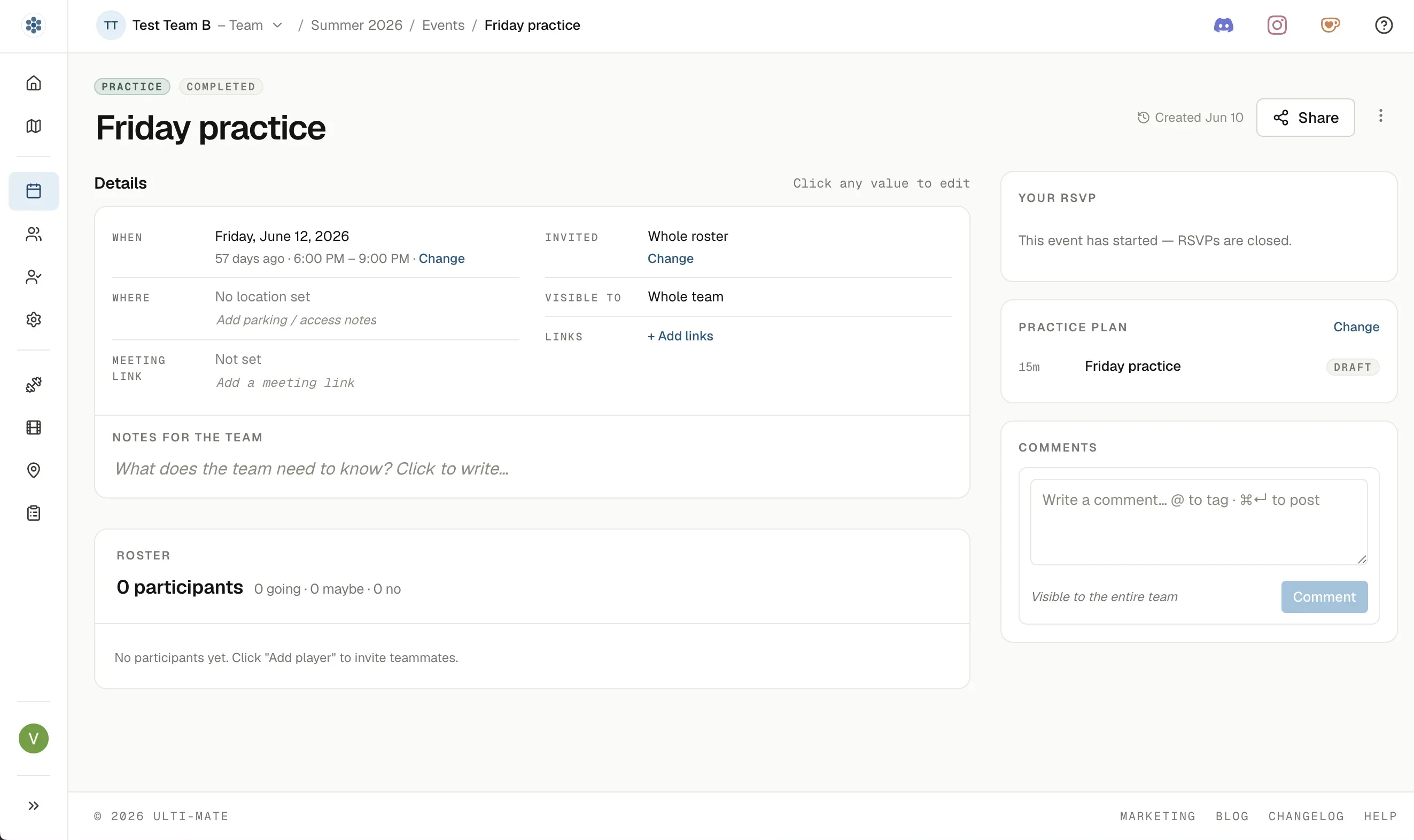
Task: Open the location pin icon in sidebar
Action: coord(33,470)
